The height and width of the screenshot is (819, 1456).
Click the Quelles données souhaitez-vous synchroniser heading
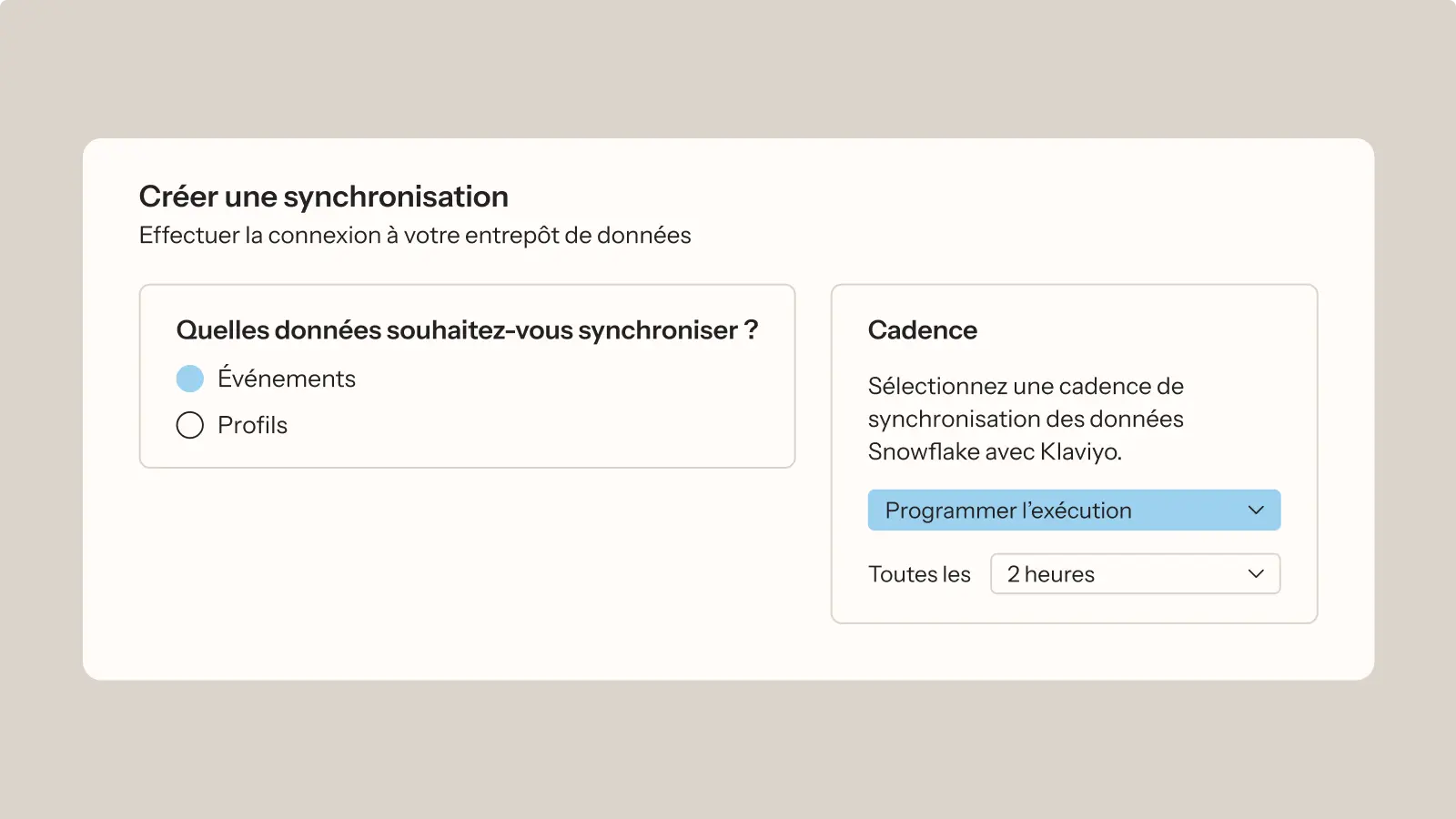tap(467, 330)
